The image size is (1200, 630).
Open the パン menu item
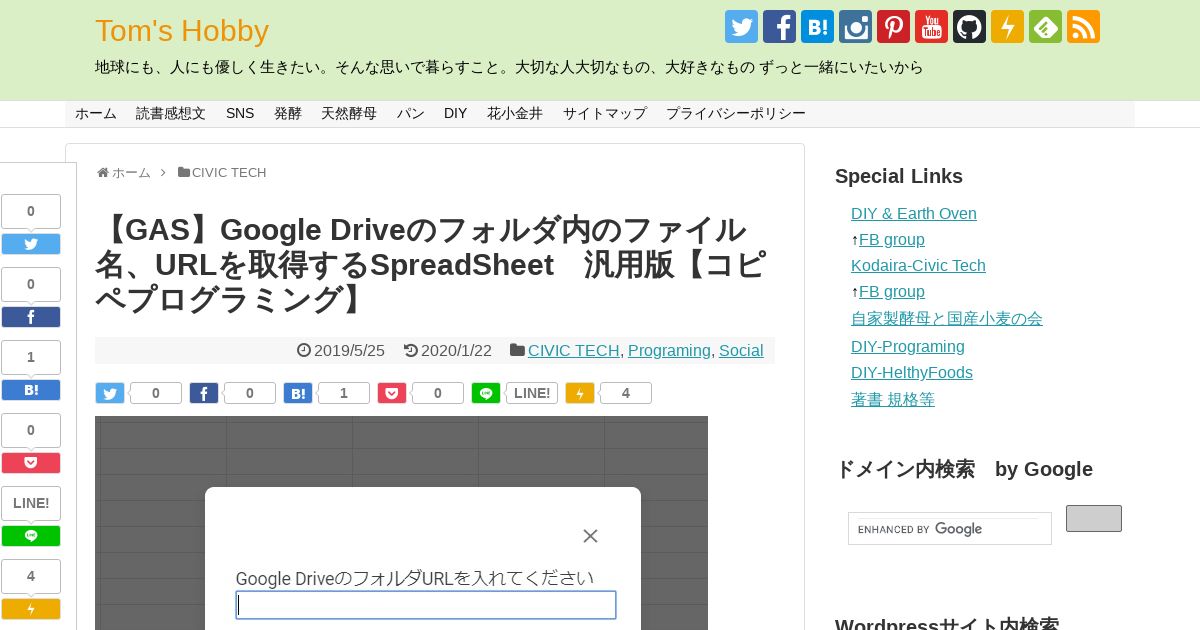pyautogui.click(x=411, y=114)
